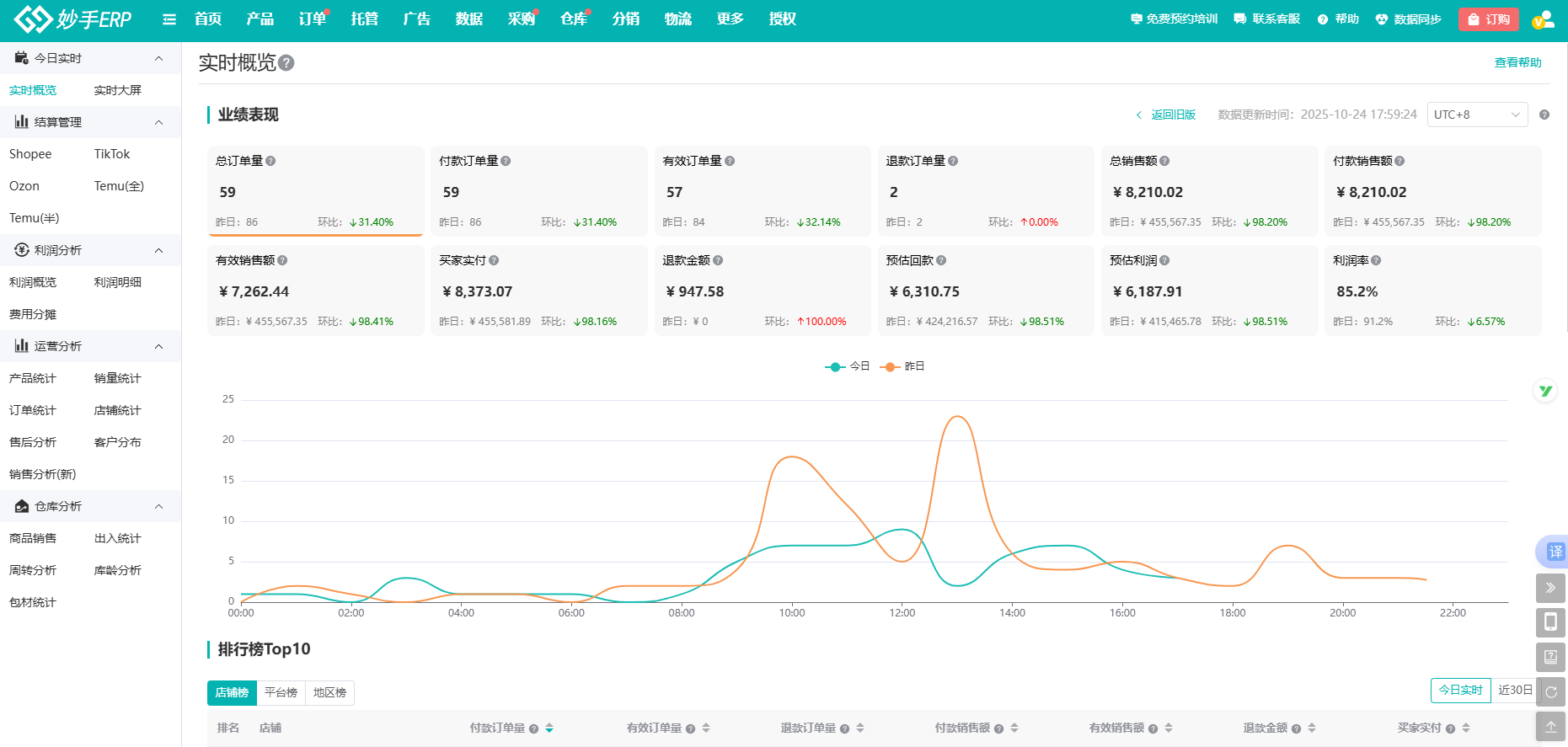Click help question icon next to 实时概览 title
This screenshot has height=747, width=1568.
[286, 63]
